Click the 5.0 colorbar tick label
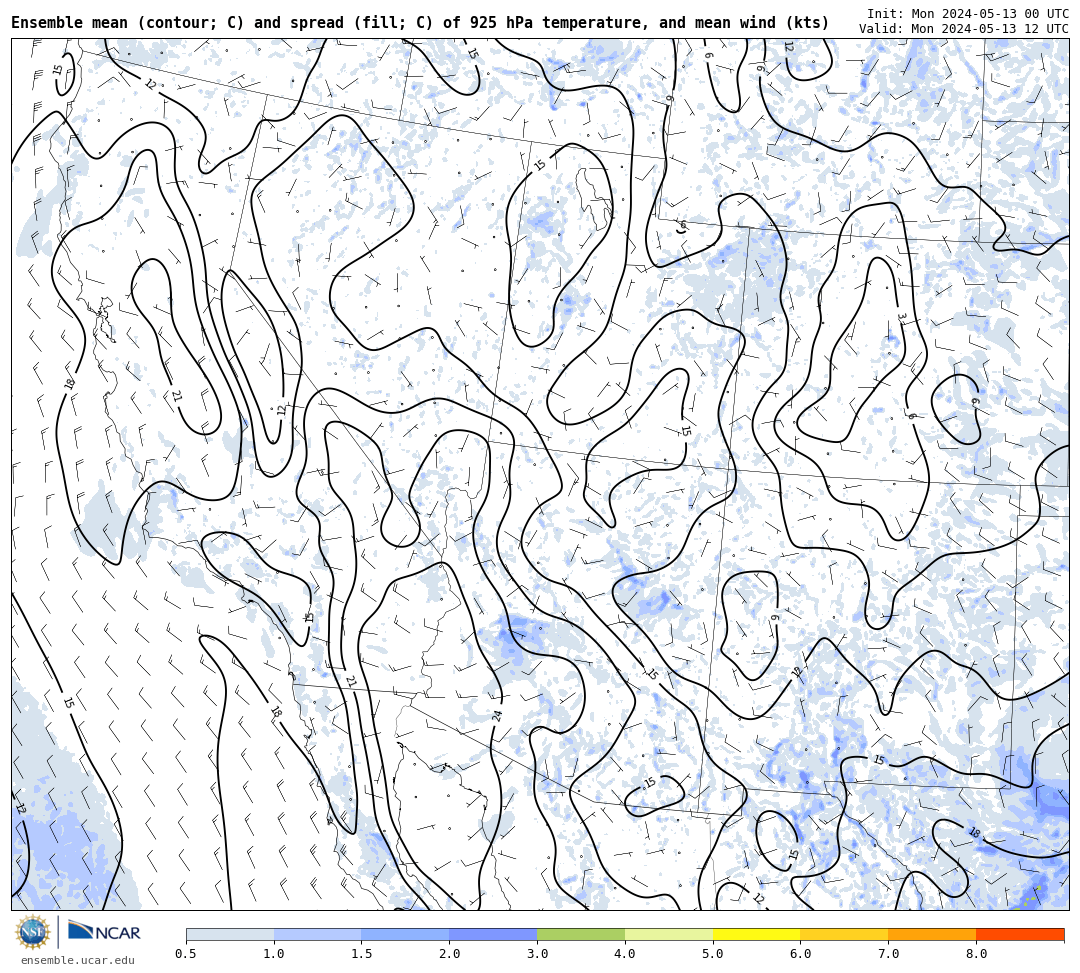 [713, 954]
